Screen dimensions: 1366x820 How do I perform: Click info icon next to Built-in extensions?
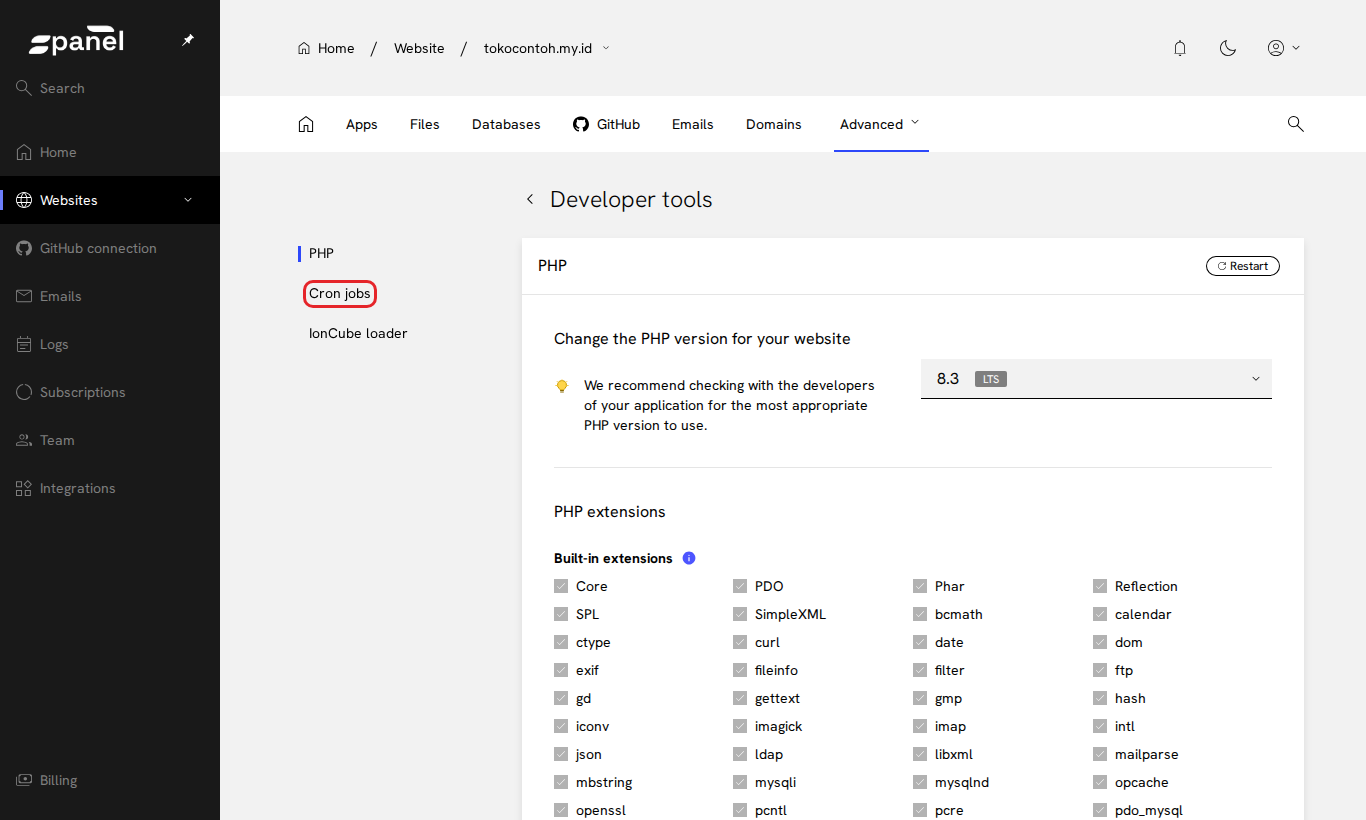tap(689, 558)
